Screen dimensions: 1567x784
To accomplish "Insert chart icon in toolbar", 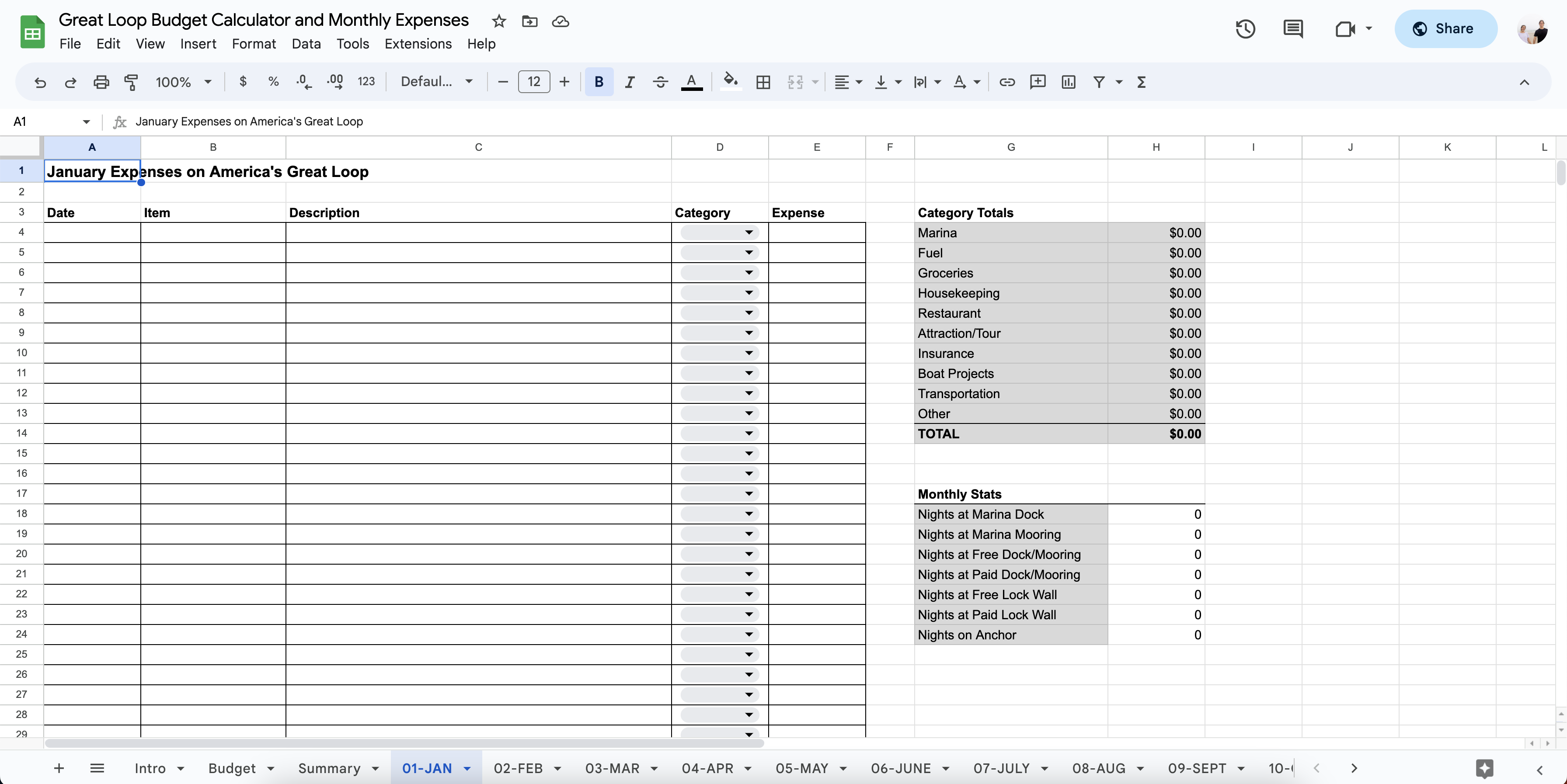I will click(1068, 82).
